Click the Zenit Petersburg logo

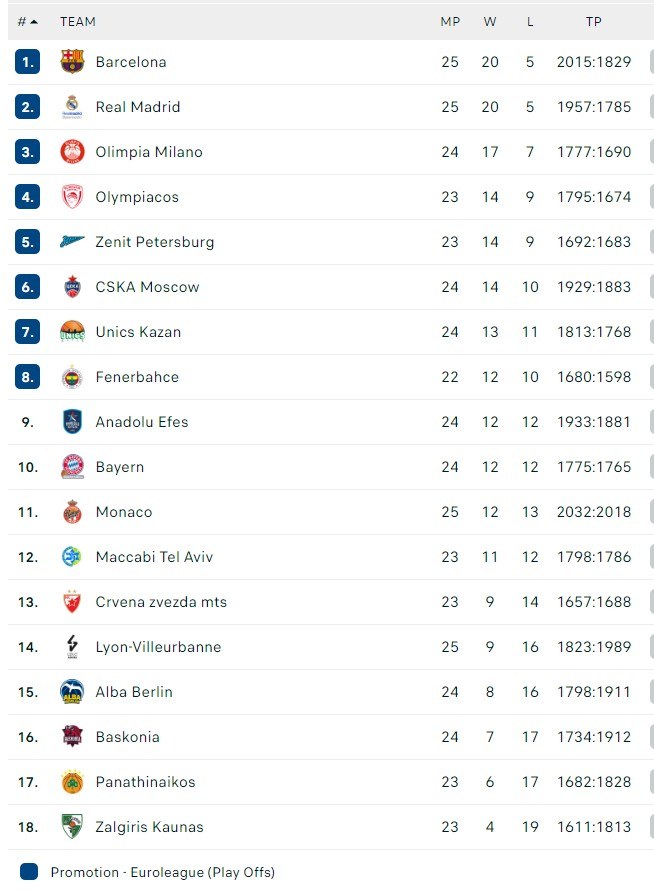coord(72,242)
